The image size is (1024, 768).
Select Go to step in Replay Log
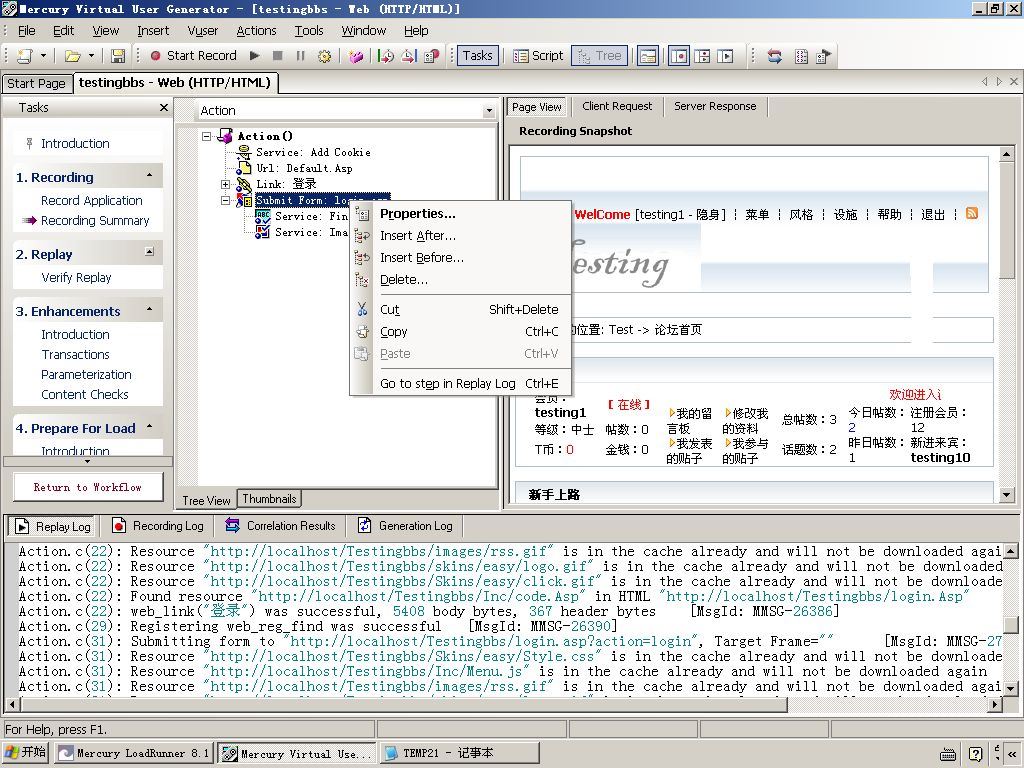click(x=460, y=384)
